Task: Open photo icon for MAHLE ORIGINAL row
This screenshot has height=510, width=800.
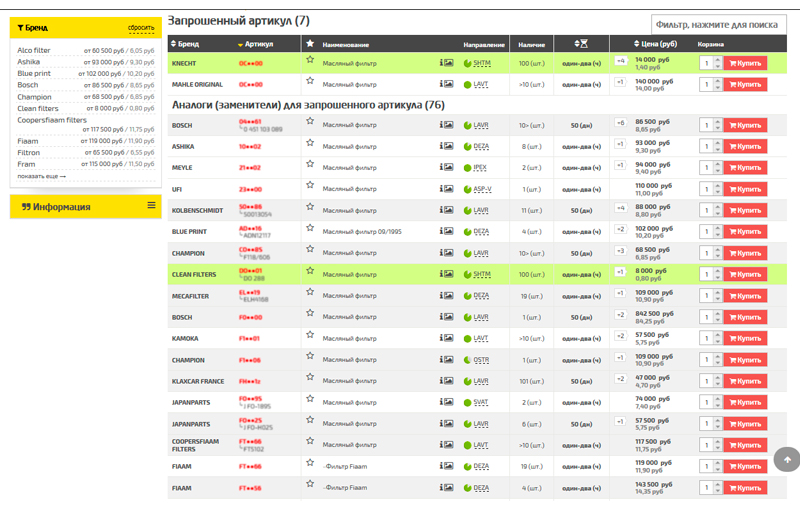Action: [448, 84]
